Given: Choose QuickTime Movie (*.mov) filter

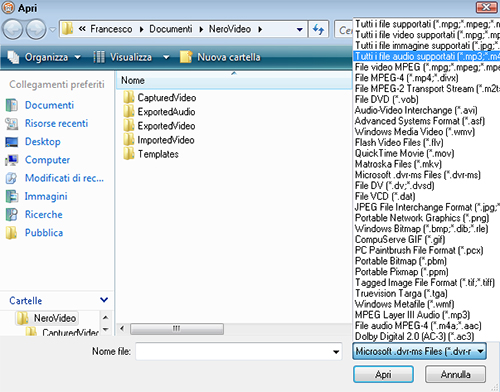Looking at the screenshot, I should pos(427,153).
